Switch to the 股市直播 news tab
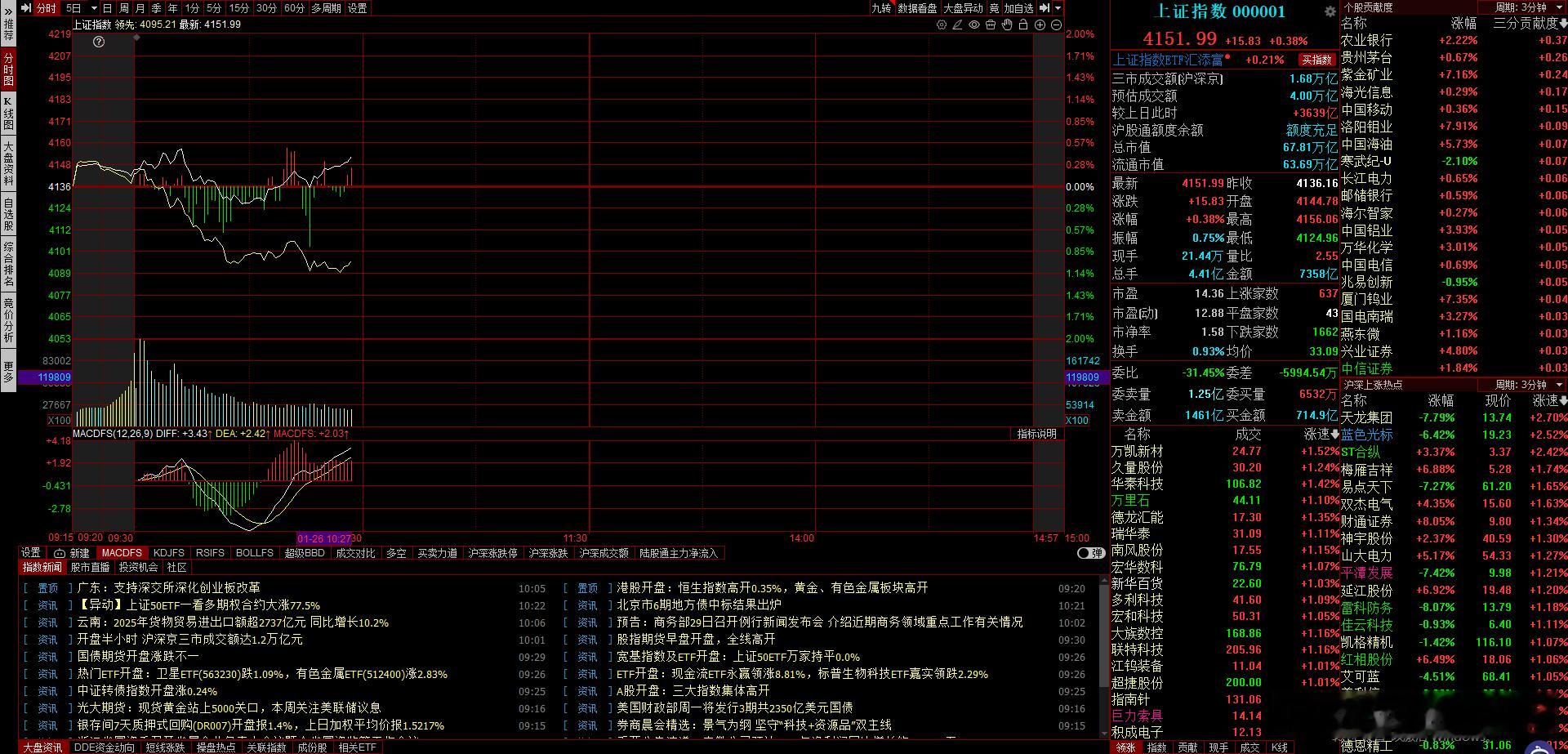Screen dimensions: 1568x754 click(90, 567)
